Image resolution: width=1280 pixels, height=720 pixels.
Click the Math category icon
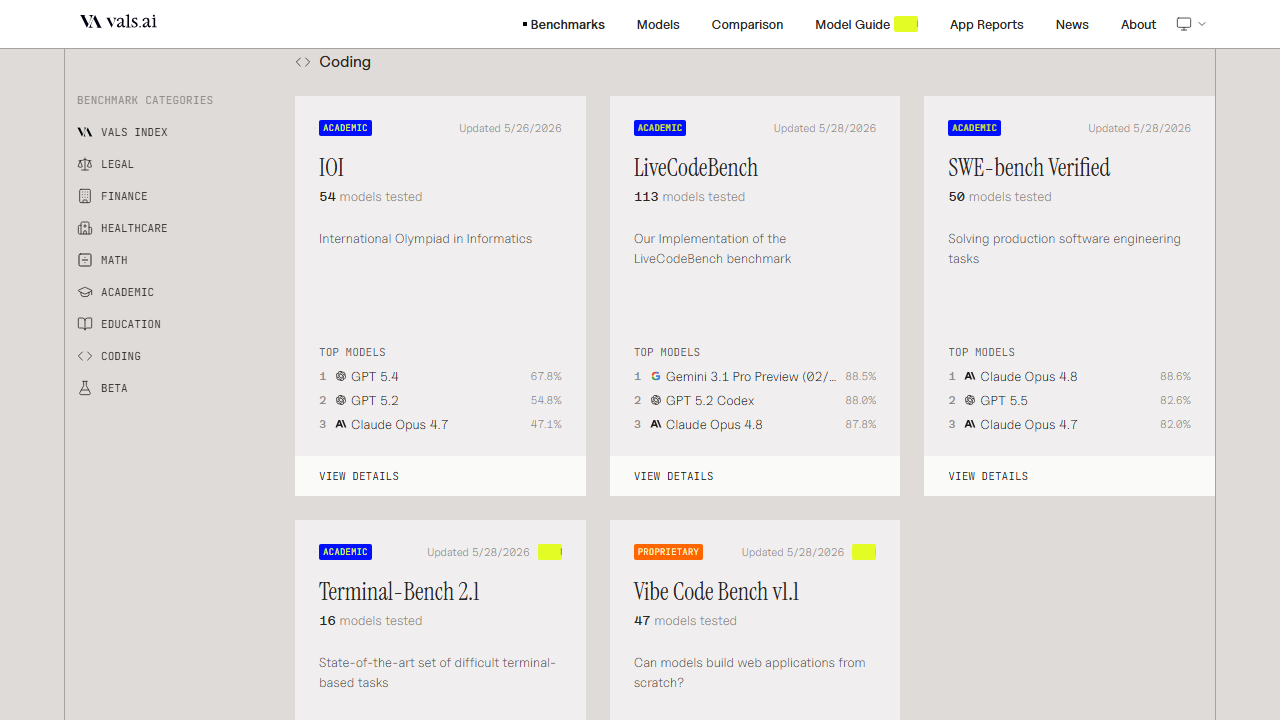[x=85, y=260]
